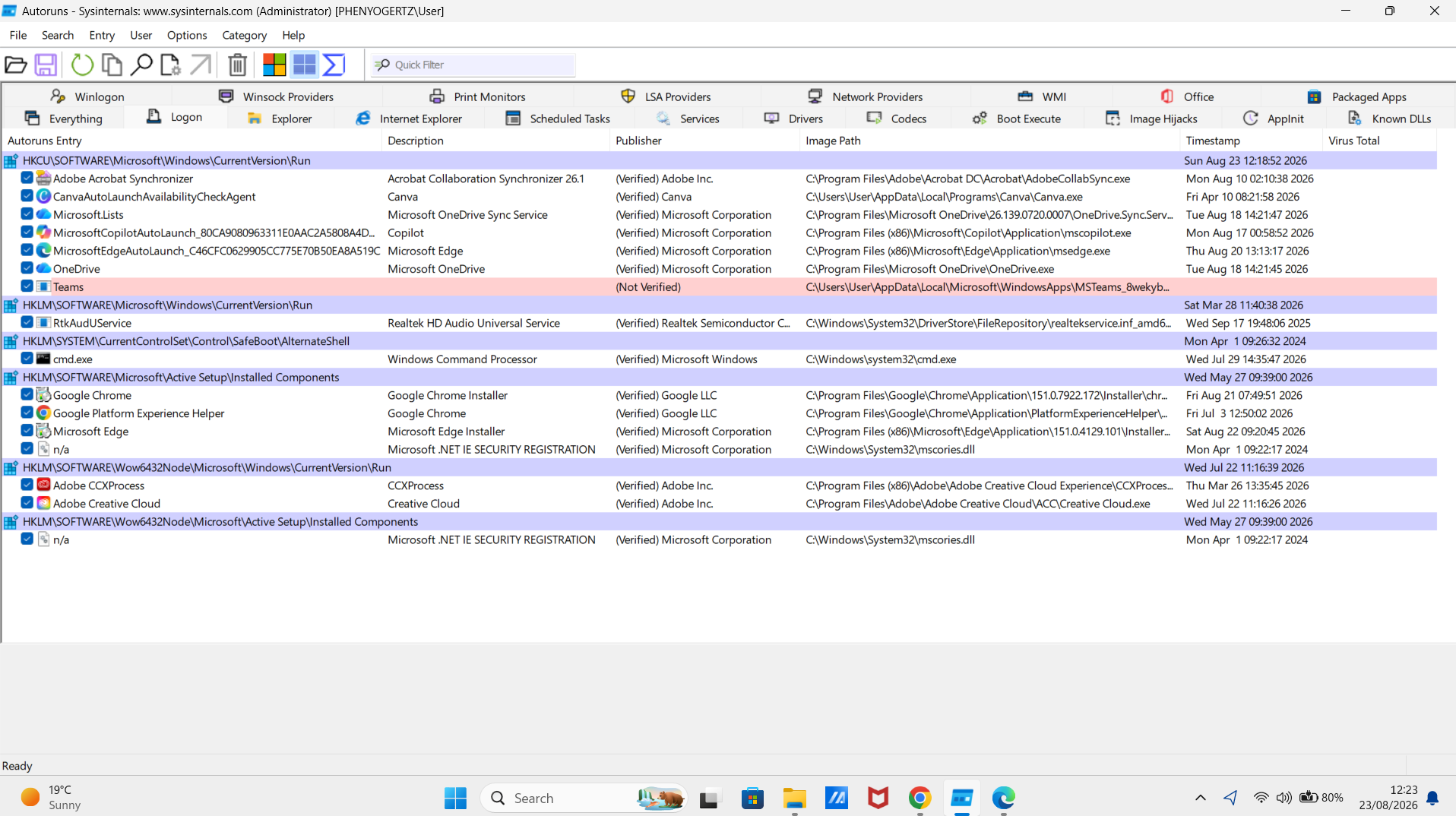Uncheck the RtkAudUService entry
1456x816 pixels.
pos(27,322)
